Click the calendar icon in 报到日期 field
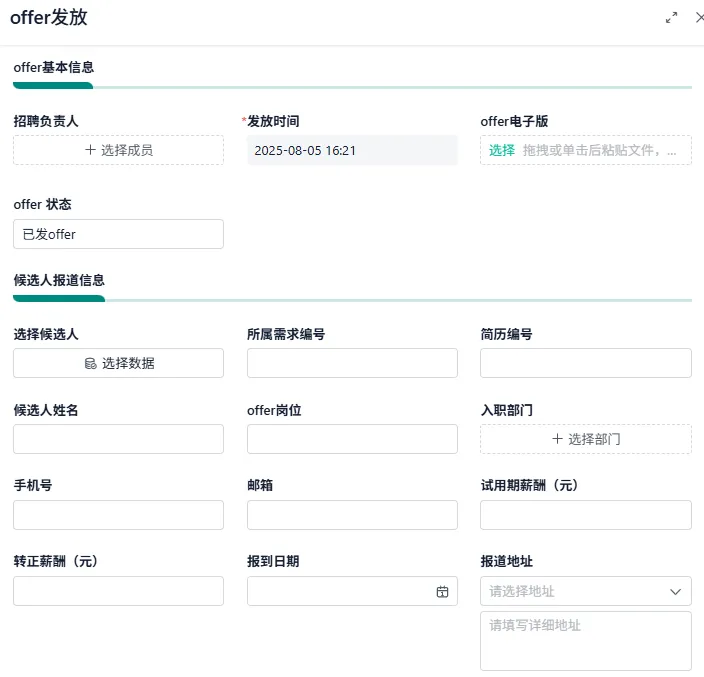 click(442, 592)
